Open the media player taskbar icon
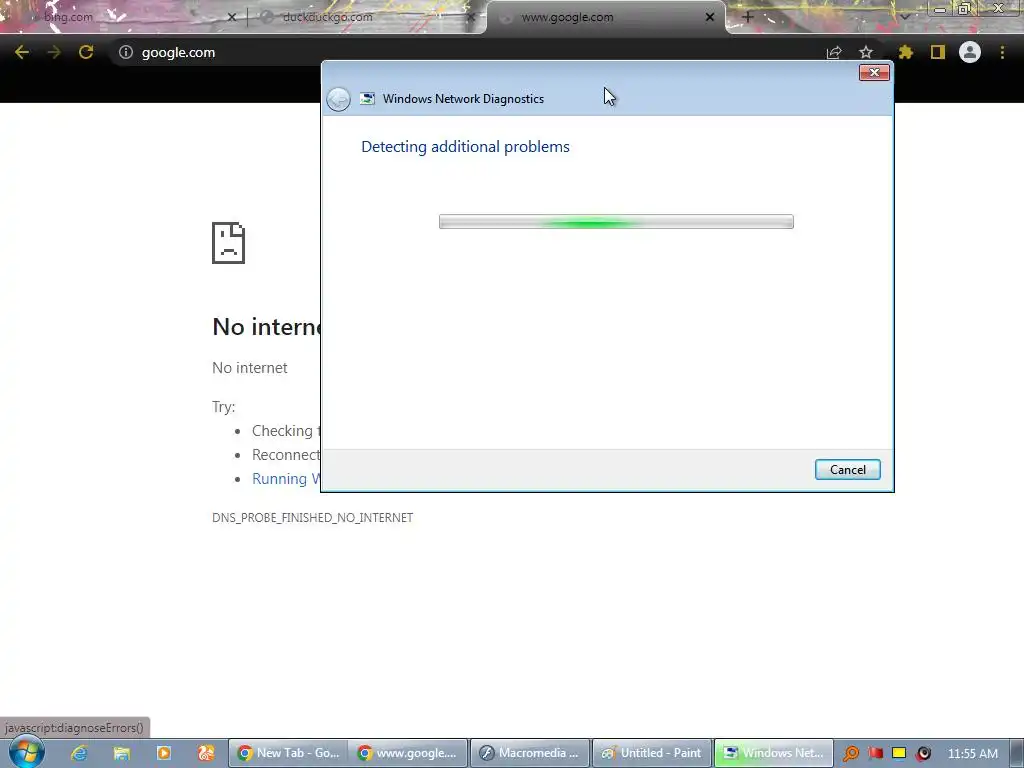The image size is (1024, 768). click(163, 753)
